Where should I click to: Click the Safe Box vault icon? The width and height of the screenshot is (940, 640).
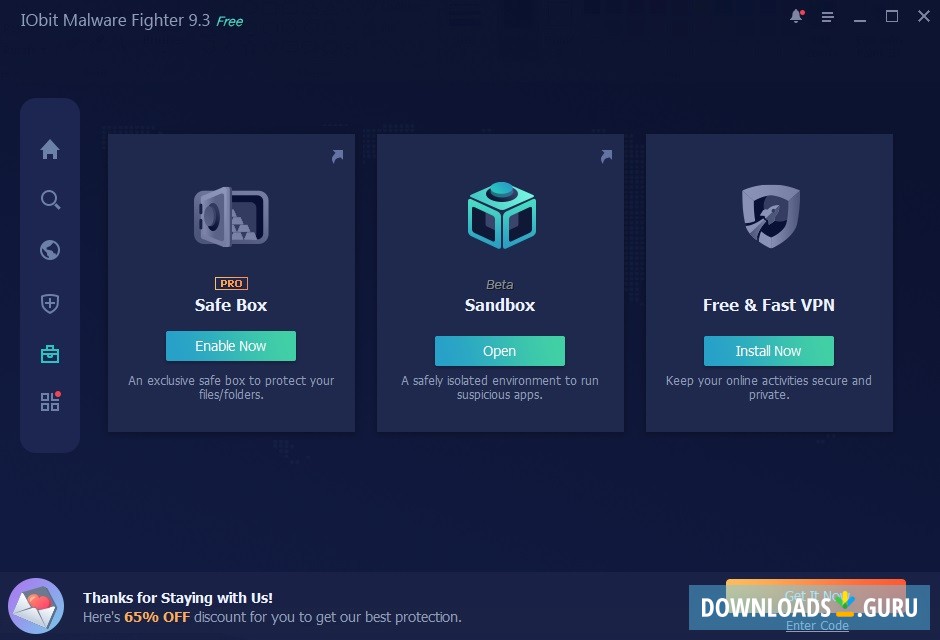pyautogui.click(x=231, y=216)
